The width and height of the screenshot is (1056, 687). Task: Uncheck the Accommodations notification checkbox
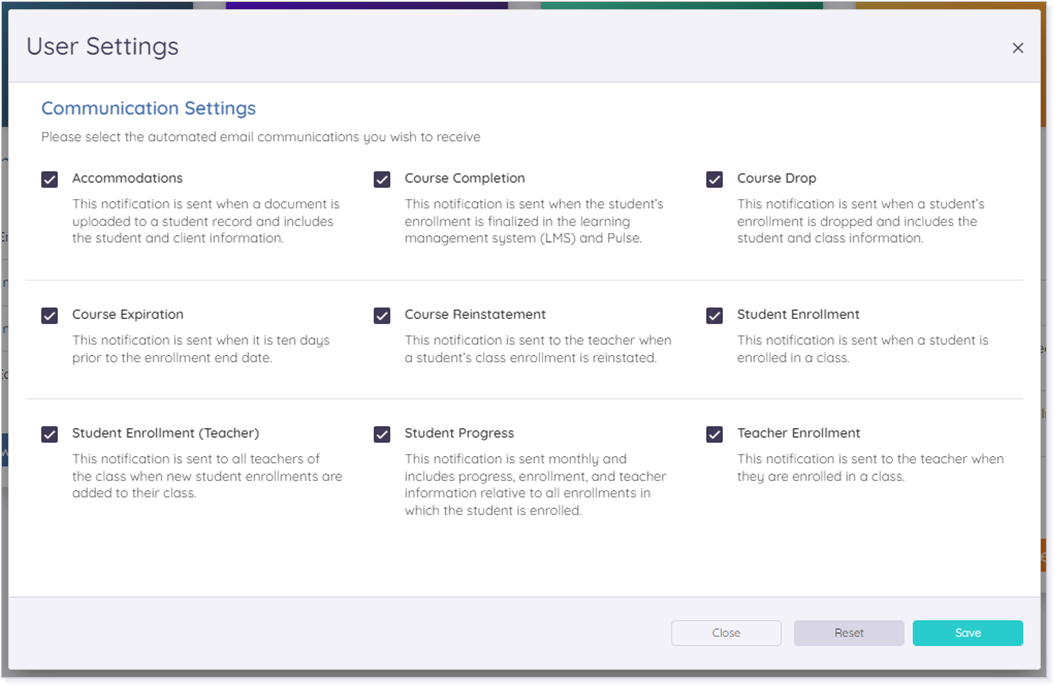coord(49,179)
